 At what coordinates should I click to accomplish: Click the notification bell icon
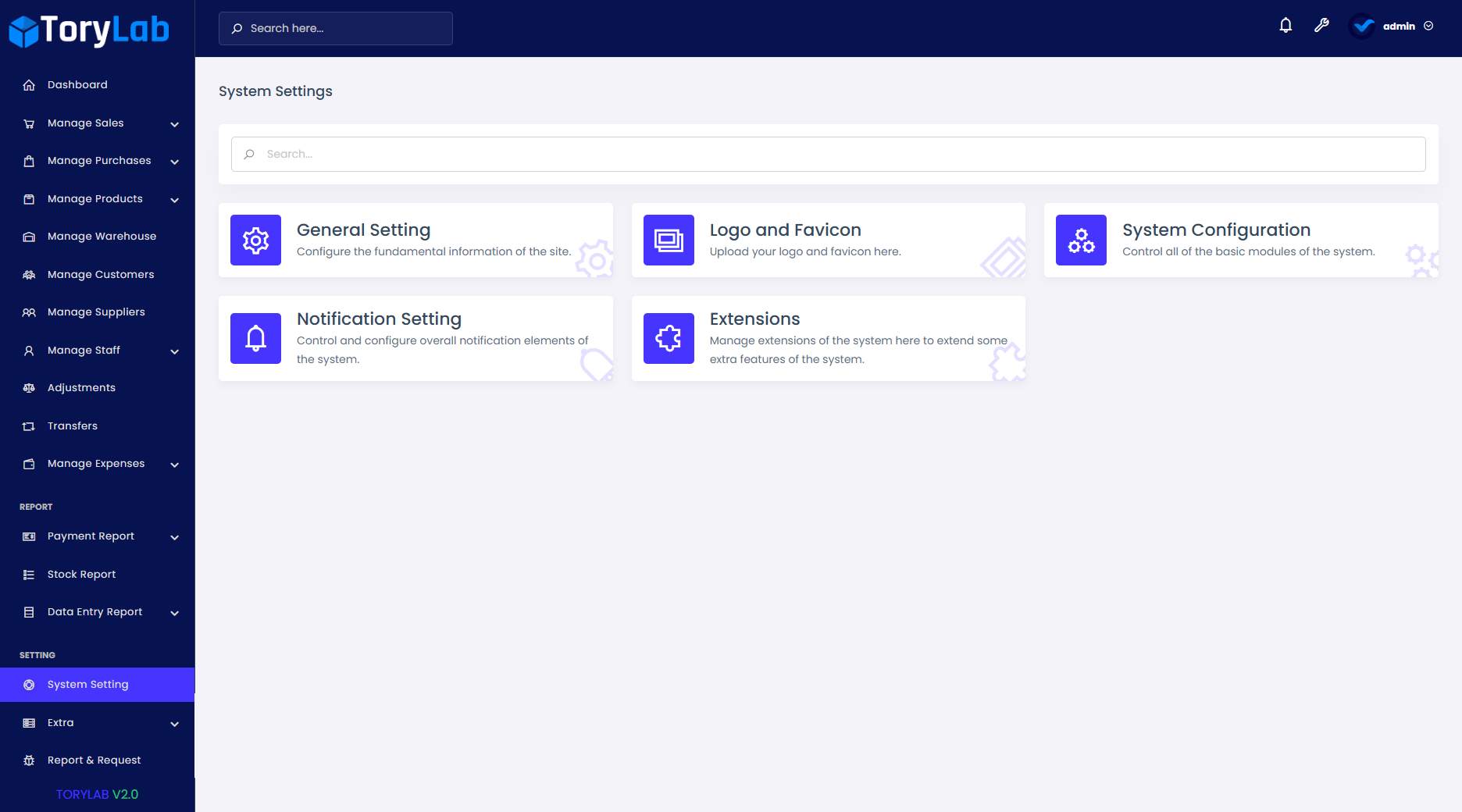[1285, 25]
